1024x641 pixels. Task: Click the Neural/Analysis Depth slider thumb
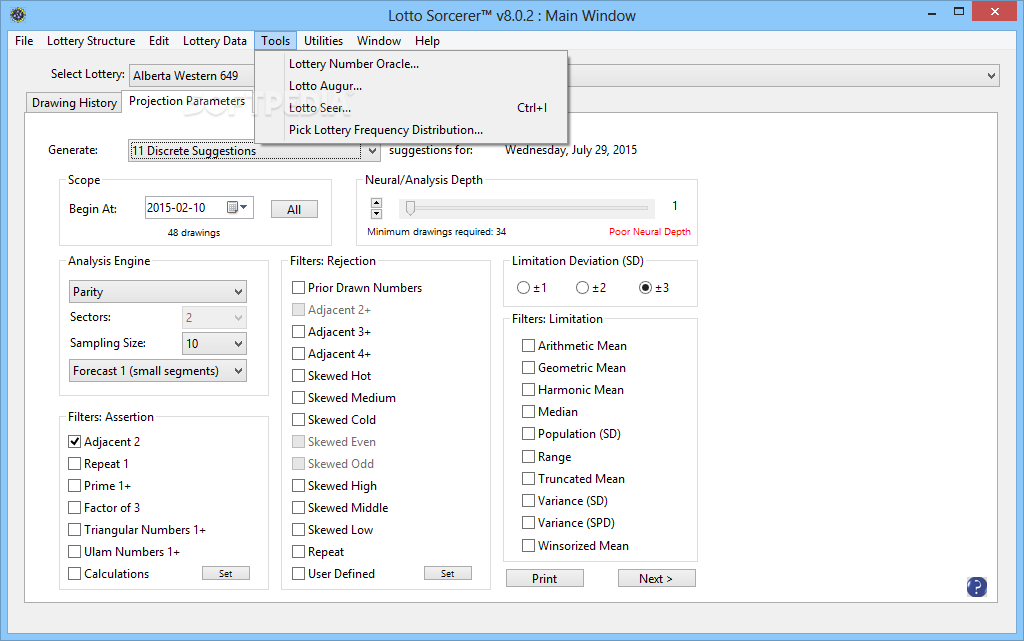point(410,208)
